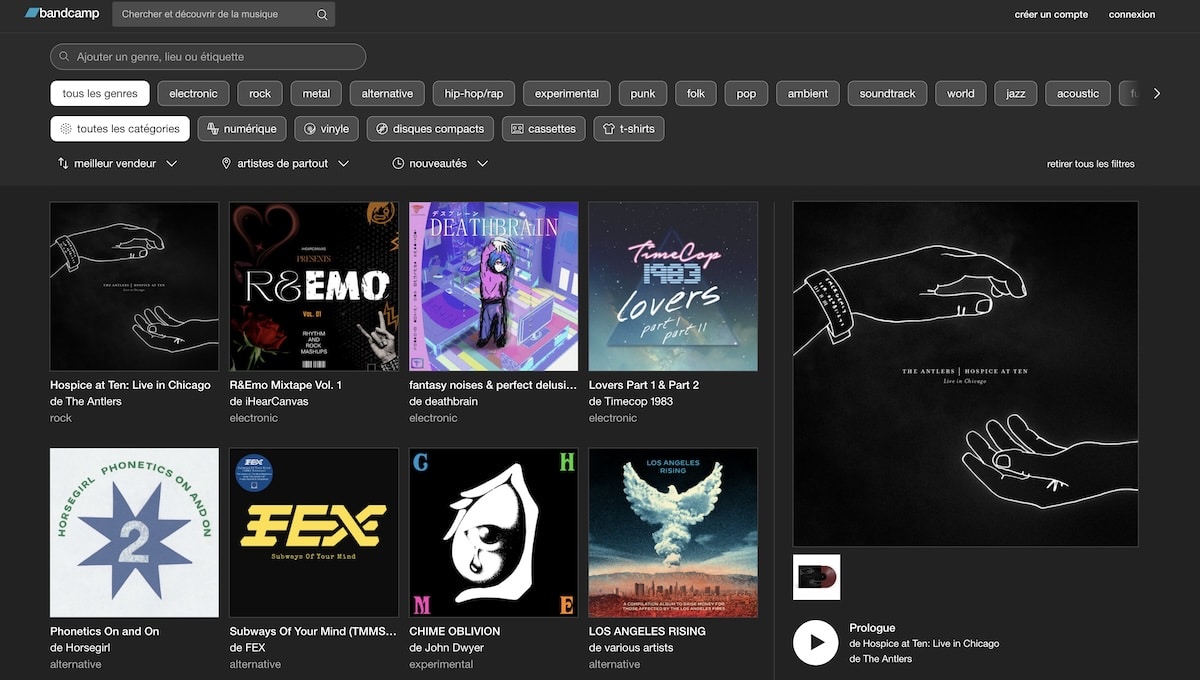Open Lovers Part 1 & Part 2 title
1200x680 pixels.
(644, 385)
